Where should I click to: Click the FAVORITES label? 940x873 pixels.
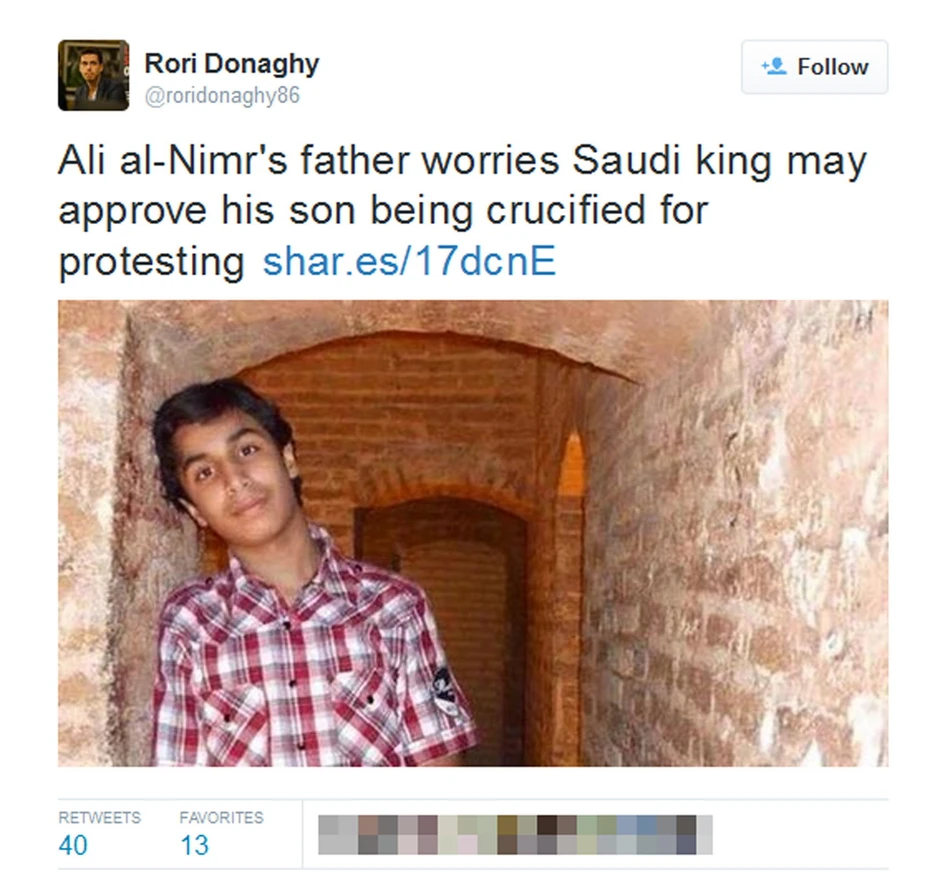[x=221, y=817]
